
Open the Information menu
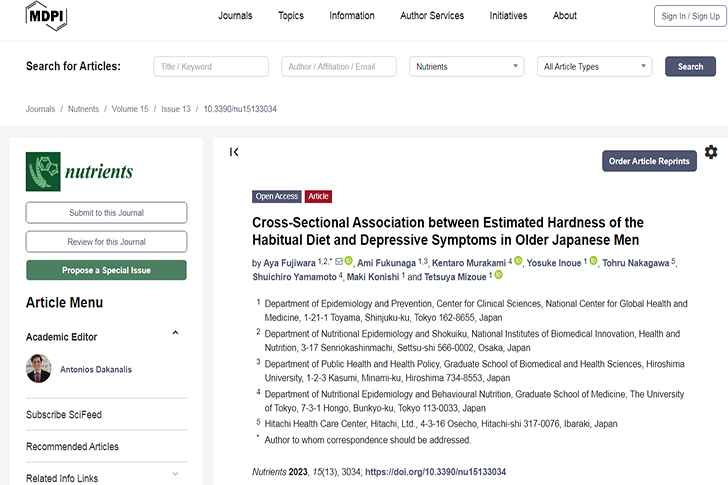[352, 16]
